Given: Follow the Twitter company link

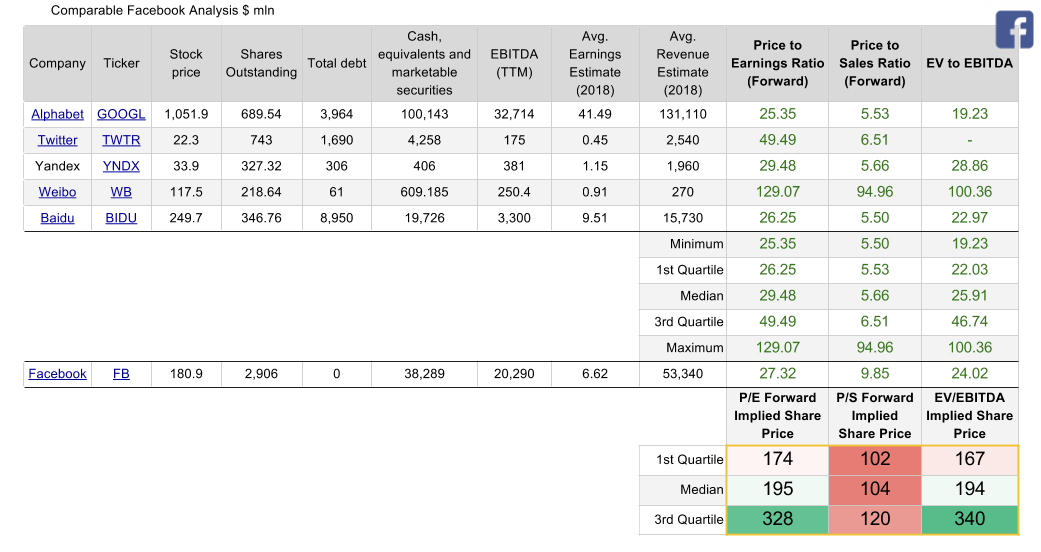Looking at the screenshot, I should (57, 140).
